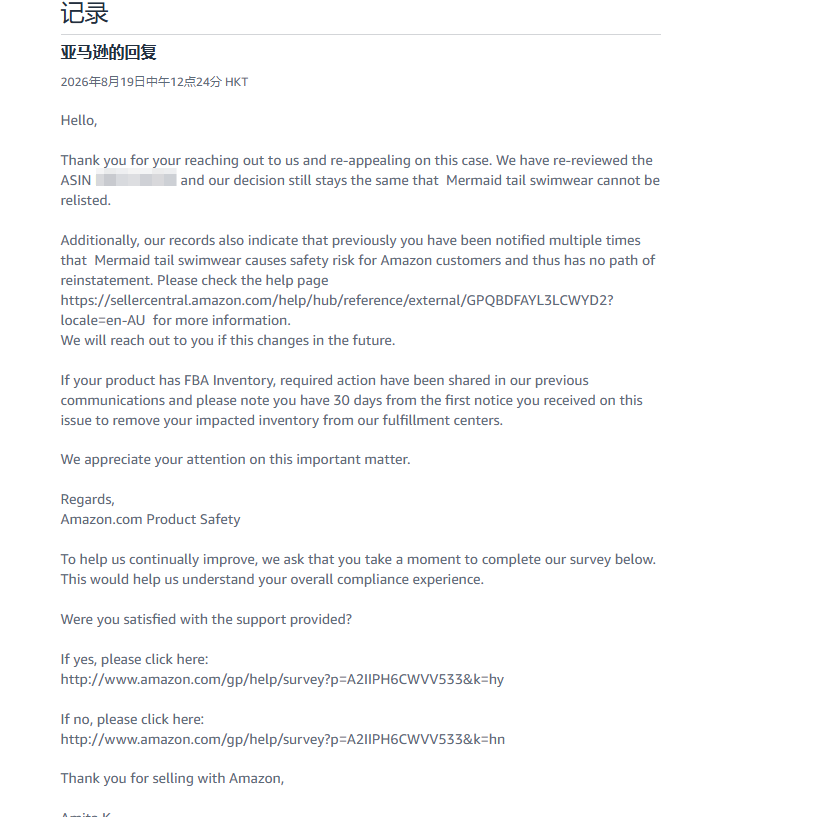
Task: Open the 'If yes' survey link ending hy
Action: click(x=282, y=679)
